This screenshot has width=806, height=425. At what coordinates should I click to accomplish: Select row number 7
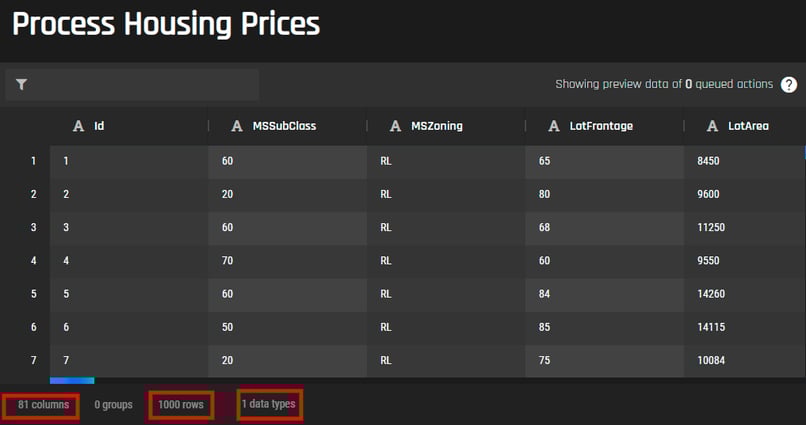[33, 360]
